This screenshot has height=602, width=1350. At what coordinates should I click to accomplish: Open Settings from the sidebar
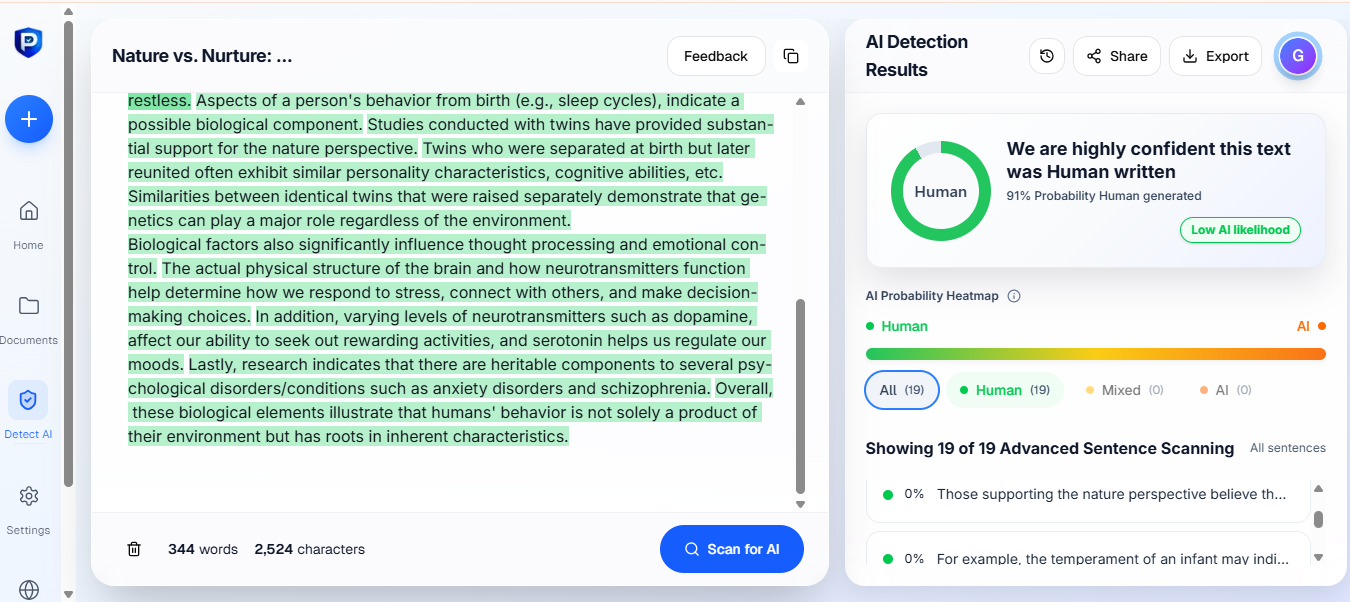29,510
